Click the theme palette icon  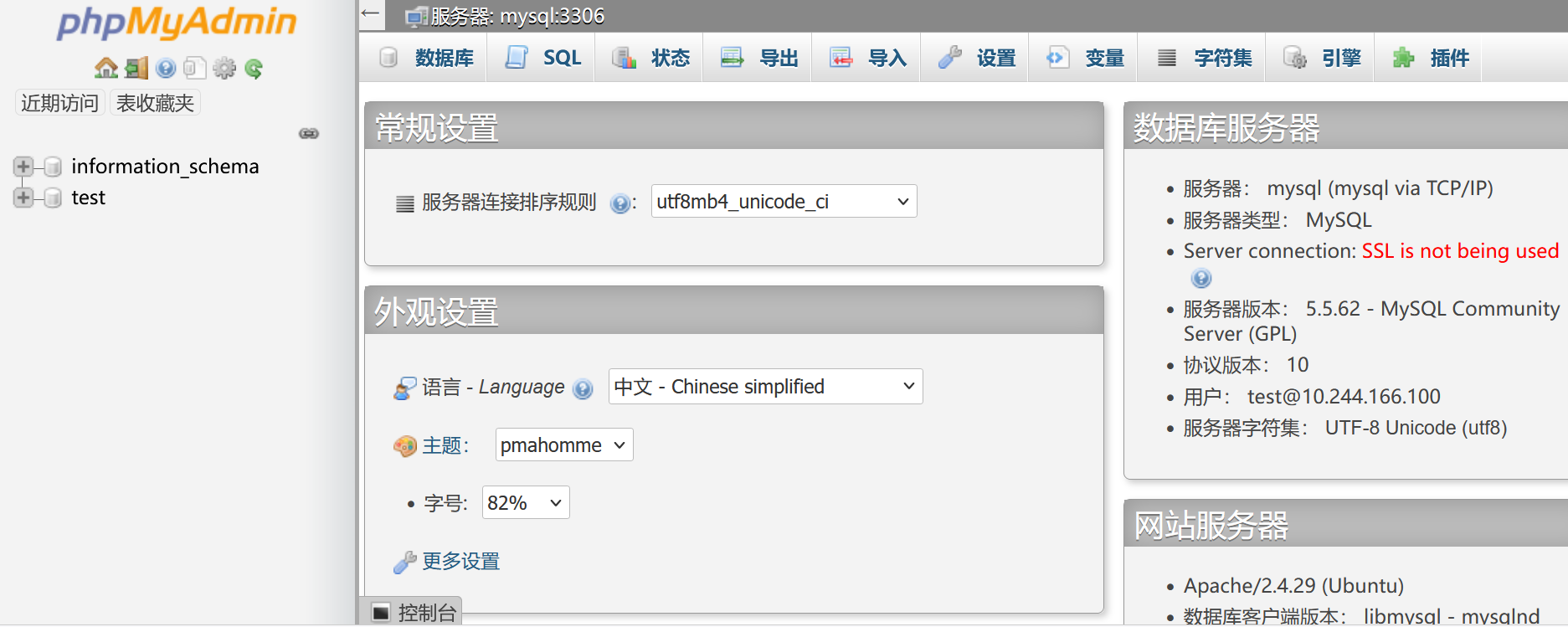pyautogui.click(x=405, y=446)
